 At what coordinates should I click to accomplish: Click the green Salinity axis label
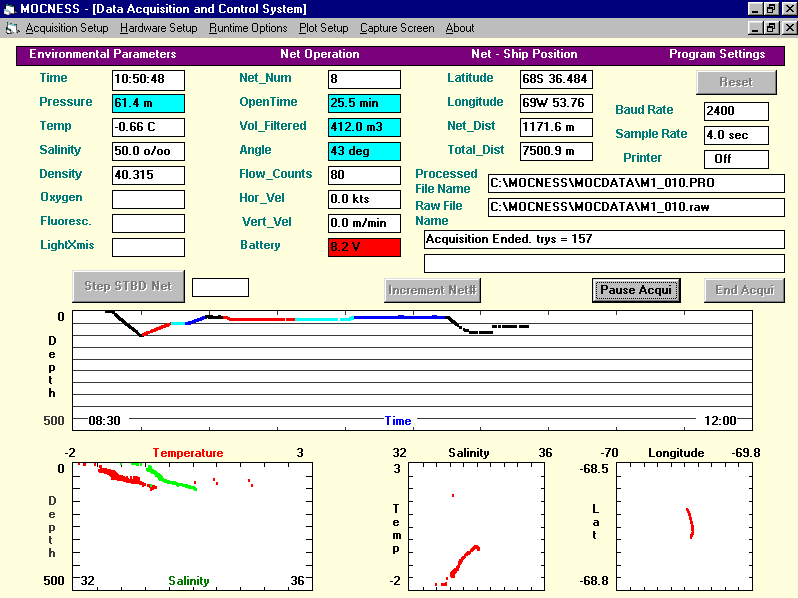point(189,581)
